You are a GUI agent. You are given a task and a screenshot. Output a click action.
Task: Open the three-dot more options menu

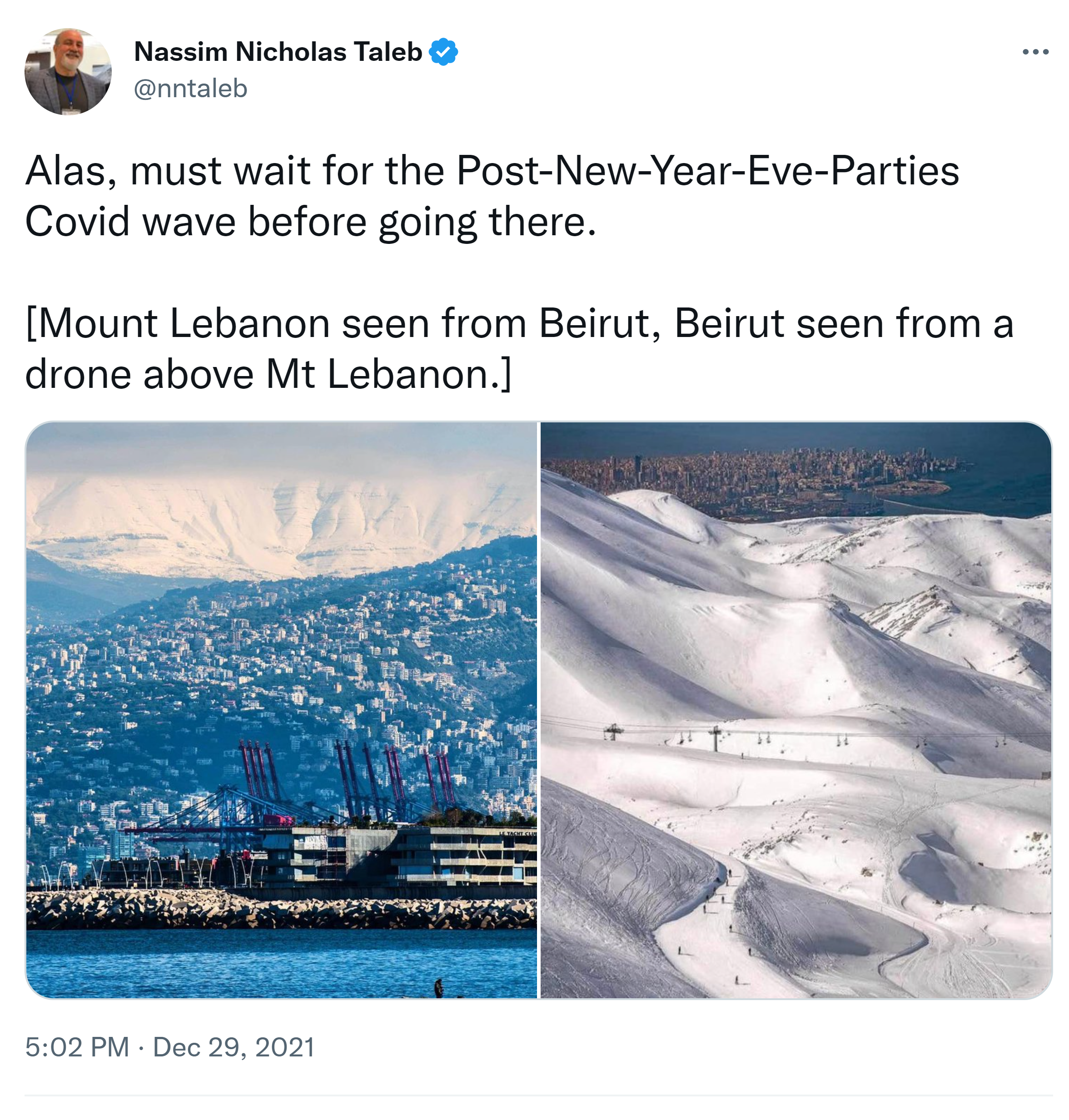click(1035, 52)
